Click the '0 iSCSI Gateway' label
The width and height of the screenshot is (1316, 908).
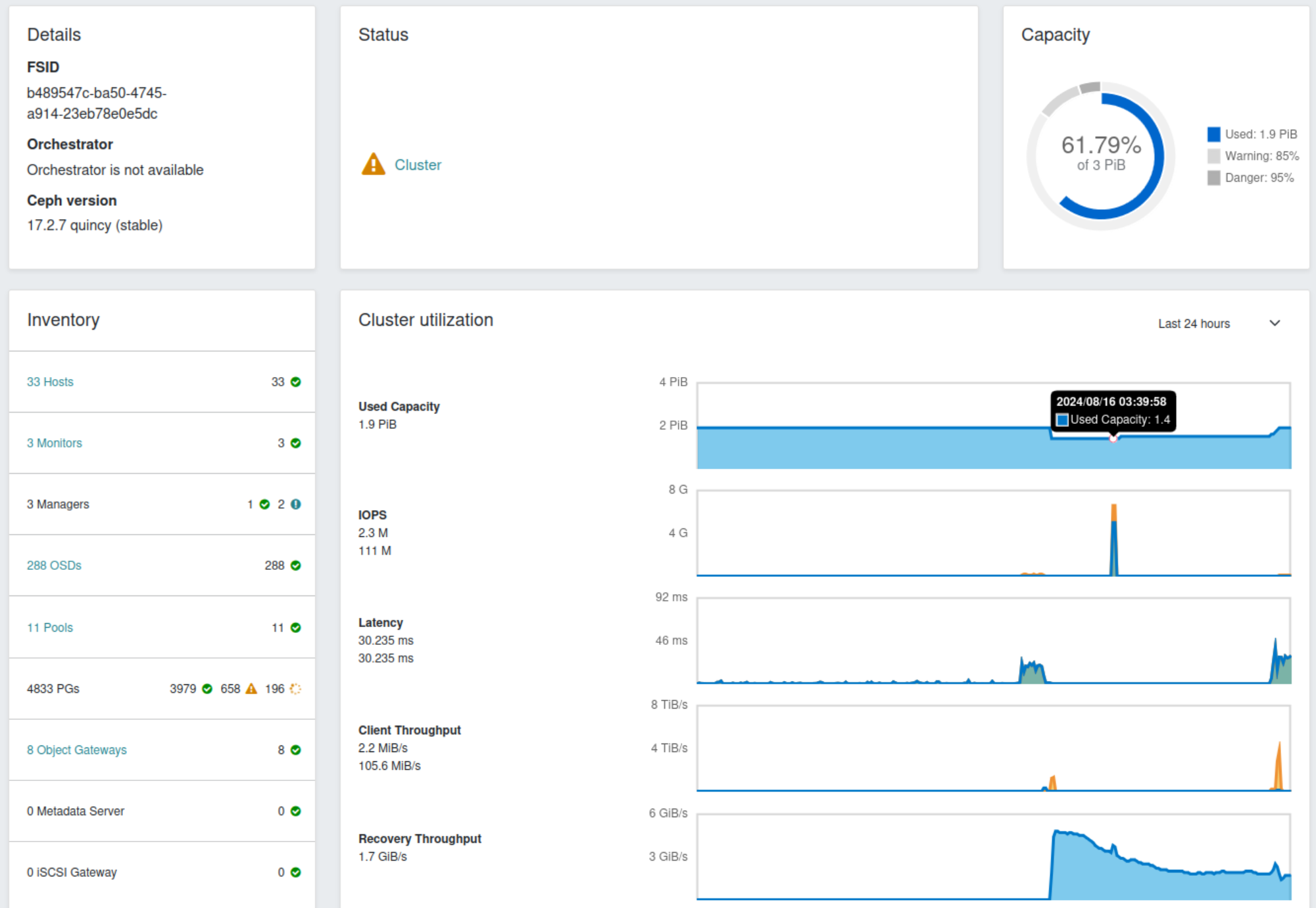(x=72, y=872)
